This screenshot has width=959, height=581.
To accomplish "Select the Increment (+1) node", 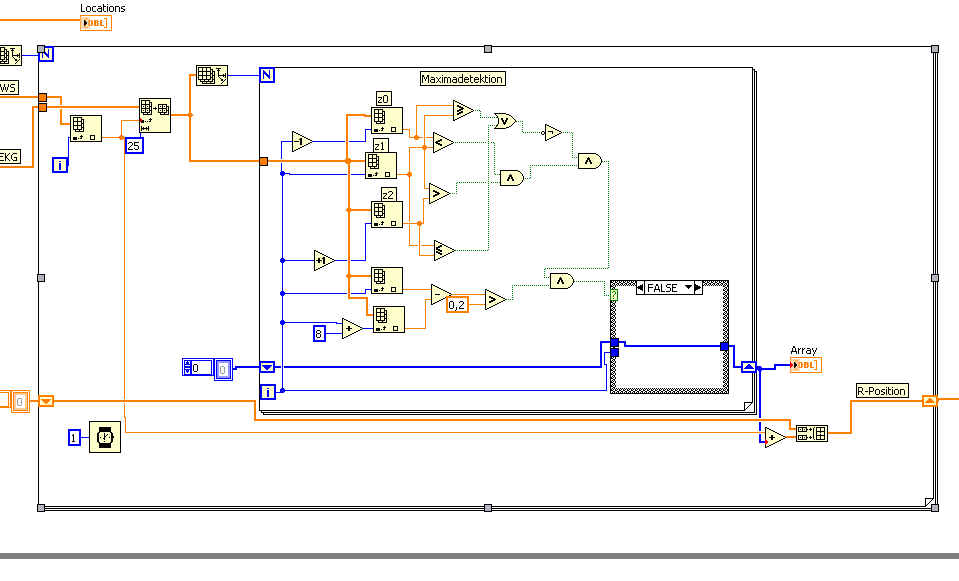I will (324, 261).
